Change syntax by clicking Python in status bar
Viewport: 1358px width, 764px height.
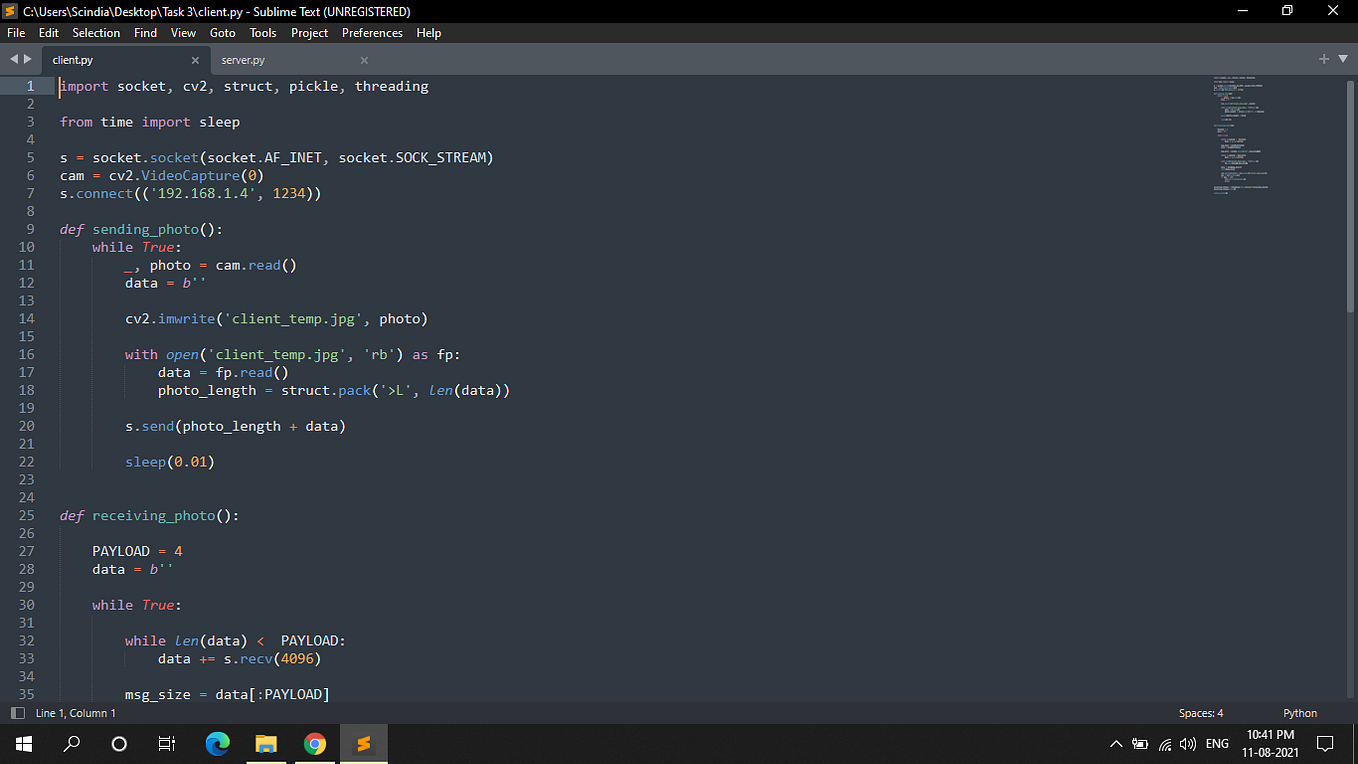tap(1299, 713)
